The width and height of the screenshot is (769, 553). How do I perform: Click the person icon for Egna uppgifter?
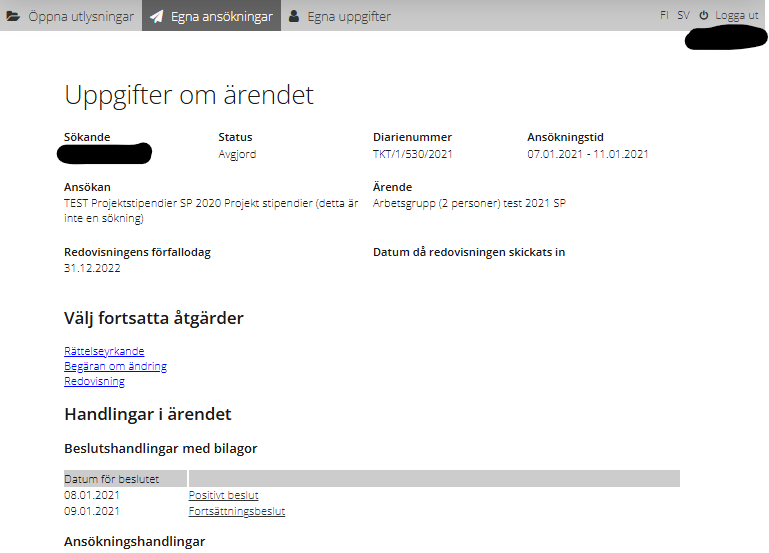(294, 16)
